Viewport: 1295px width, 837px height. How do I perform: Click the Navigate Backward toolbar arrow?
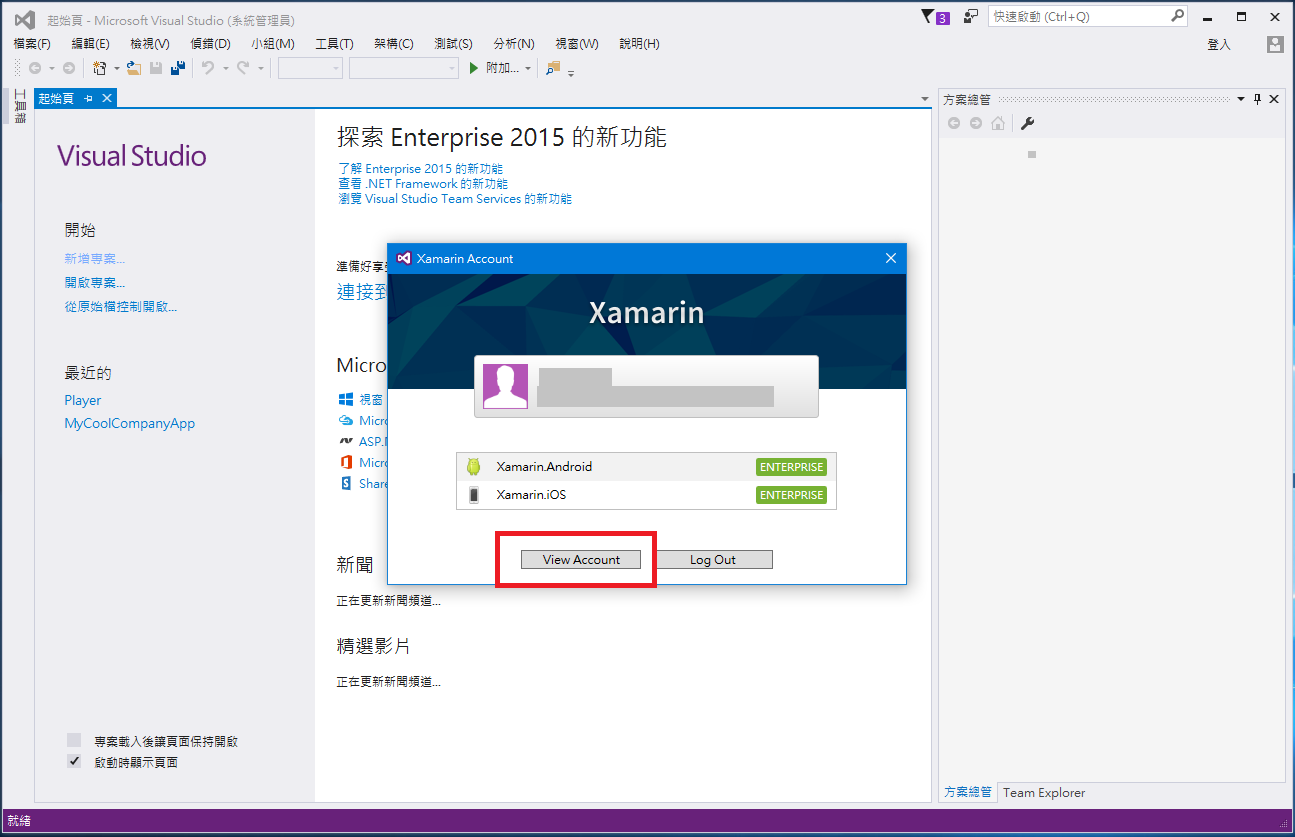35,68
